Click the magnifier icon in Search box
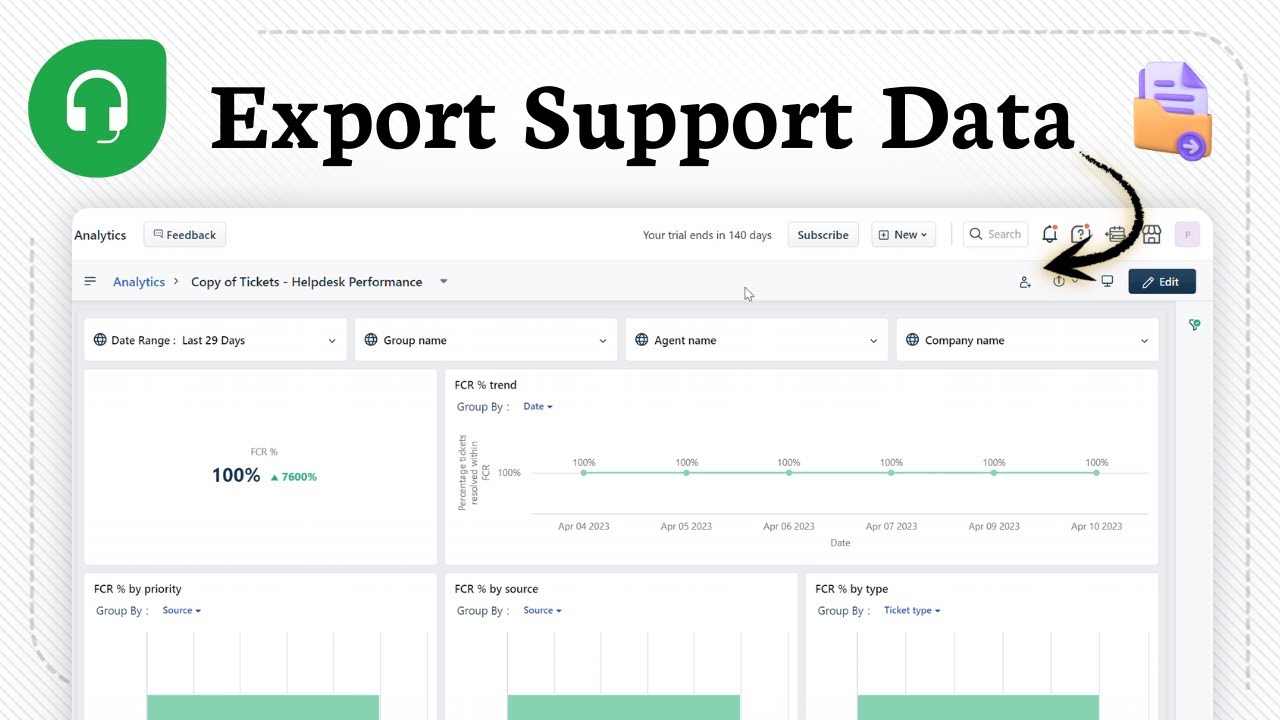 click(977, 234)
